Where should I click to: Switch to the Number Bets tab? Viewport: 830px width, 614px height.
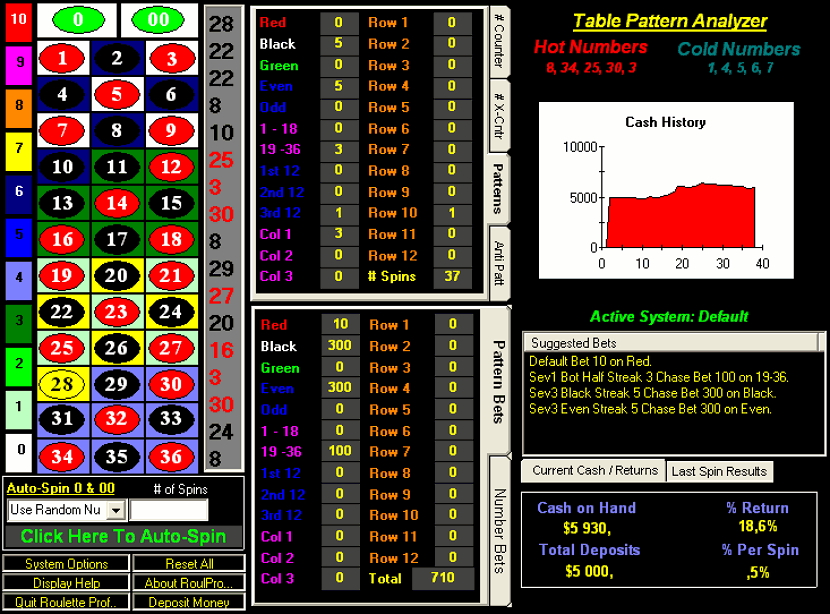498,530
